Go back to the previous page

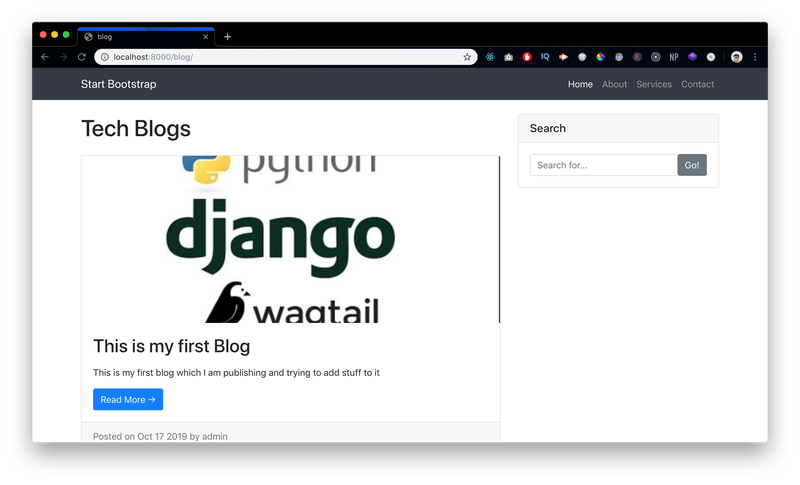(45, 57)
